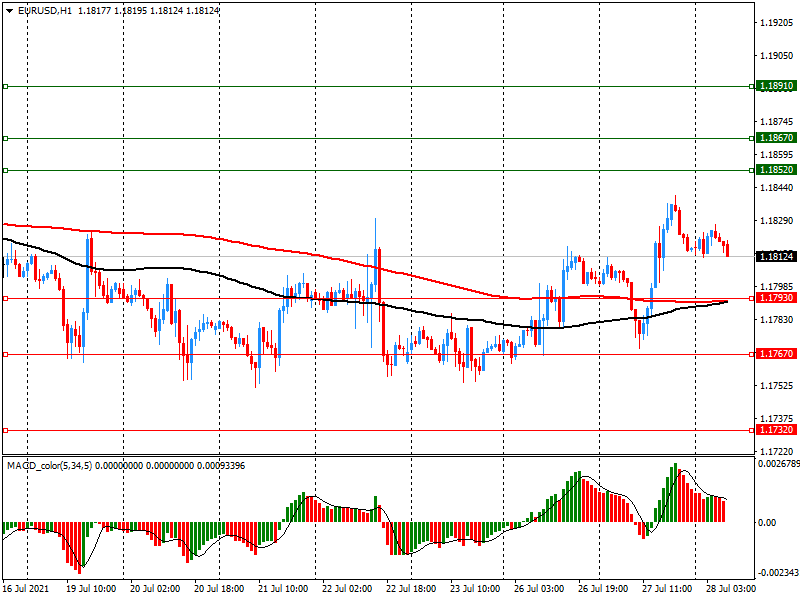The width and height of the screenshot is (800, 600).
Task: Click the 1.18595 price scale value
Action: 777,155
